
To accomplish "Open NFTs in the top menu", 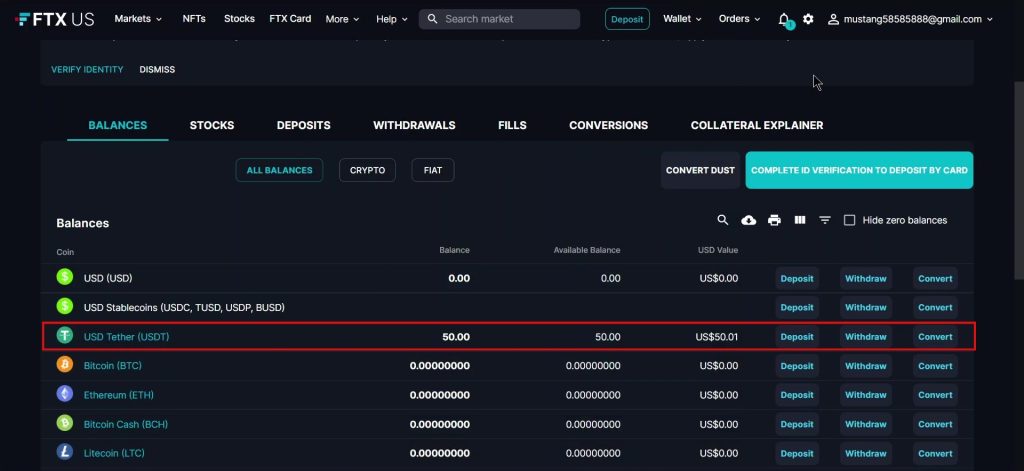I will coord(194,19).
